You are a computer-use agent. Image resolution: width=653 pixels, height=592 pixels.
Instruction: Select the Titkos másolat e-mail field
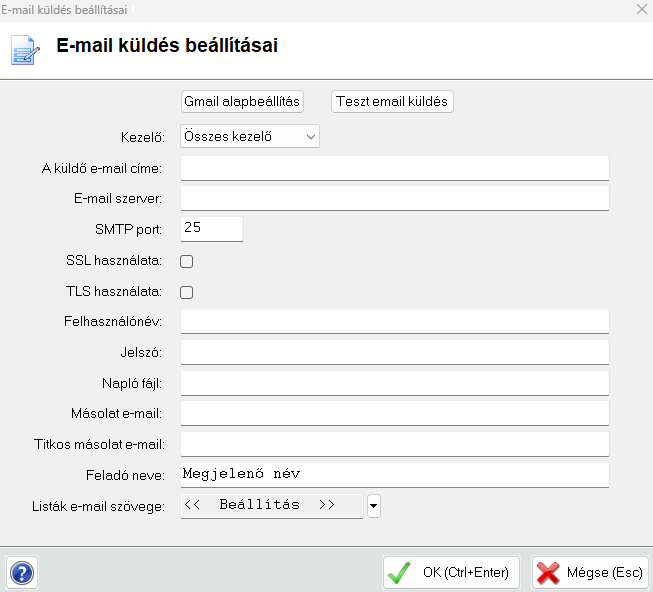click(394, 444)
